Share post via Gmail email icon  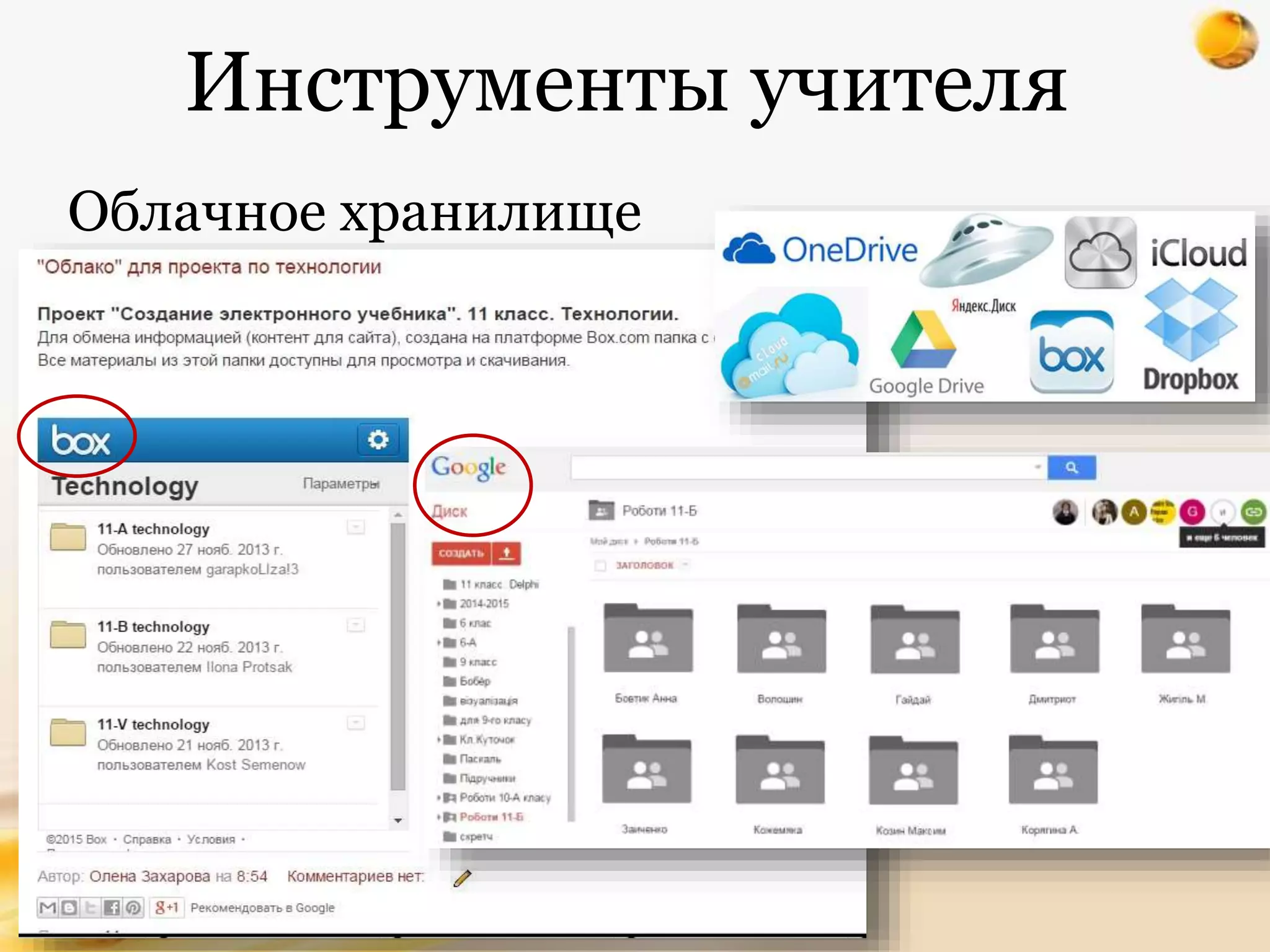[48, 908]
